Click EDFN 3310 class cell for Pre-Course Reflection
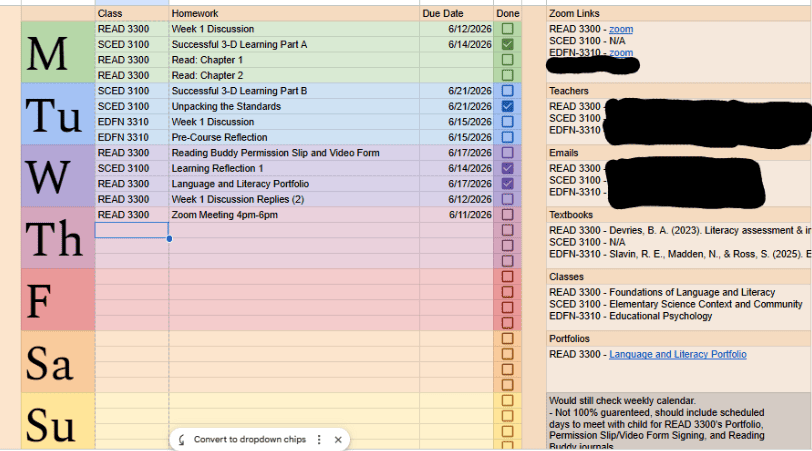The width and height of the screenshot is (812, 451). pos(132,137)
